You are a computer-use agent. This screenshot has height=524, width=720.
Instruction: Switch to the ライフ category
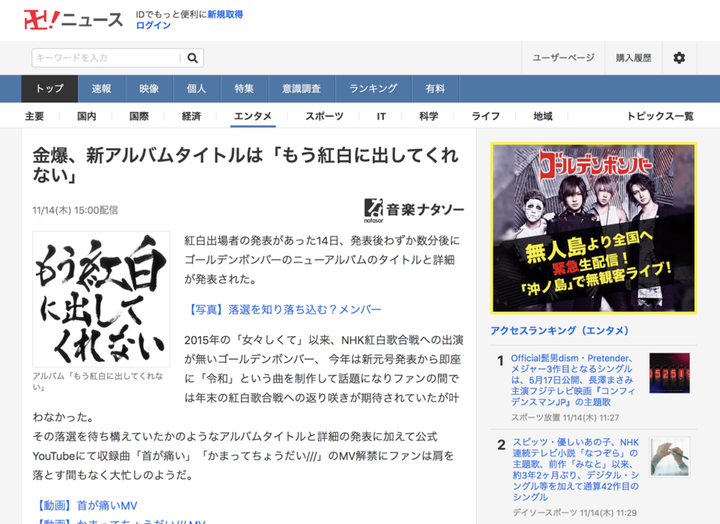[486, 116]
